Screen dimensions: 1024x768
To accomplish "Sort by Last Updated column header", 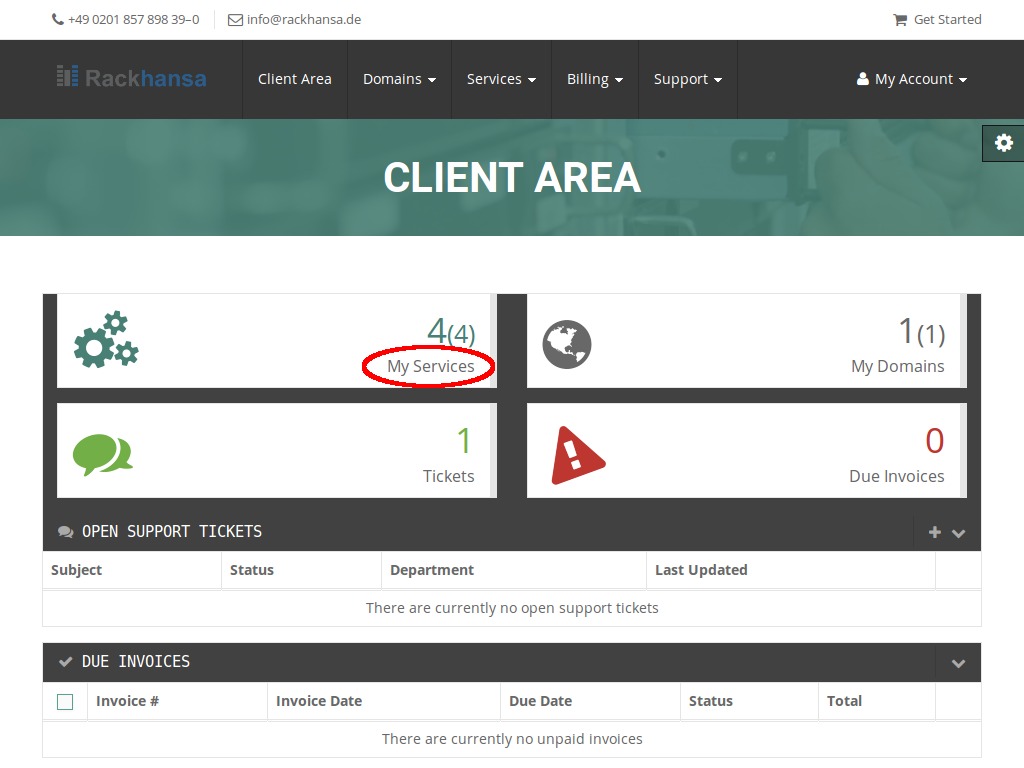I will point(701,570).
